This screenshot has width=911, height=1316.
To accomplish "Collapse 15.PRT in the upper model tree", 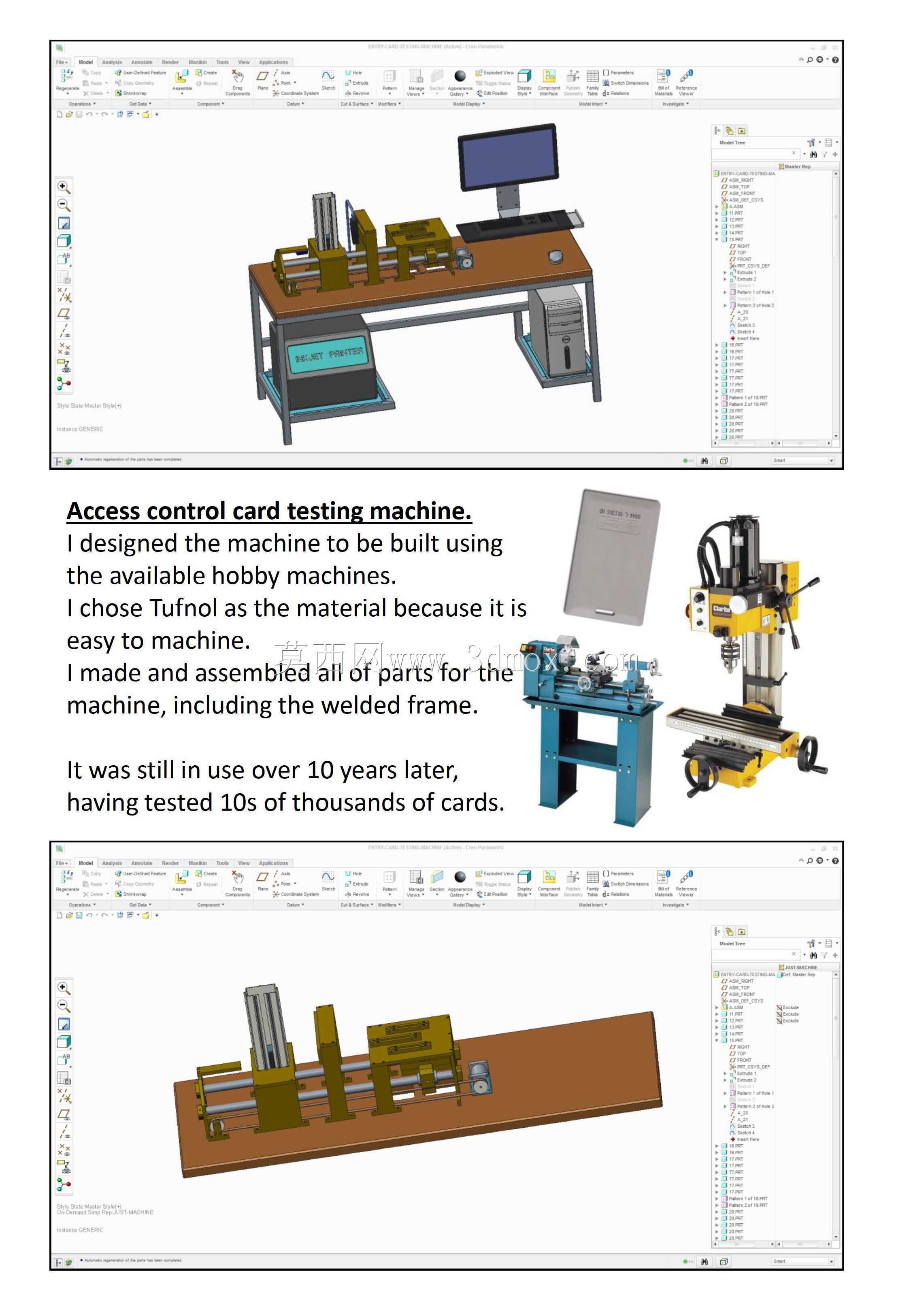I will point(717,240).
